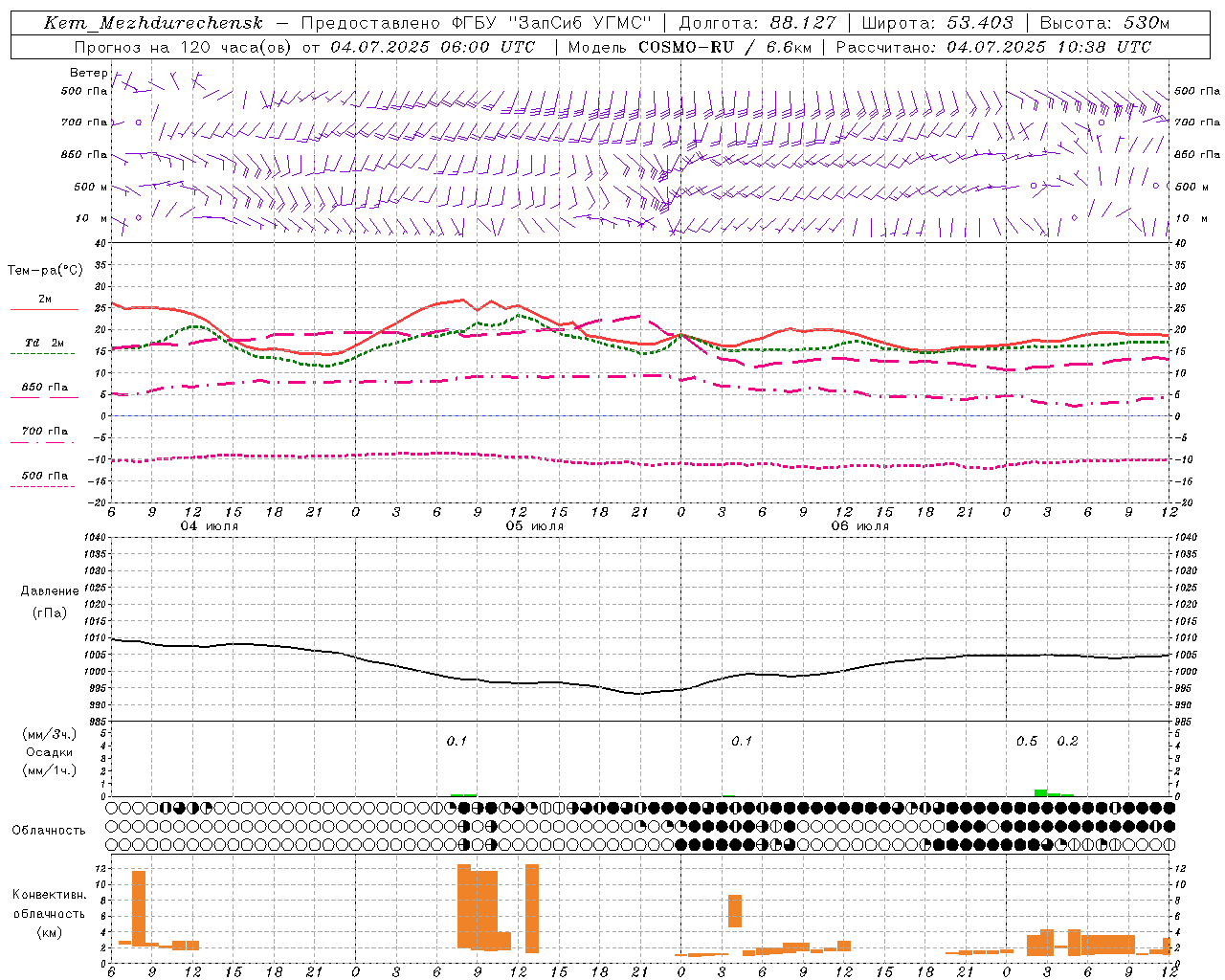Click the 06 июля date label
This screenshot has height=980, width=1225.
[x=860, y=526]
